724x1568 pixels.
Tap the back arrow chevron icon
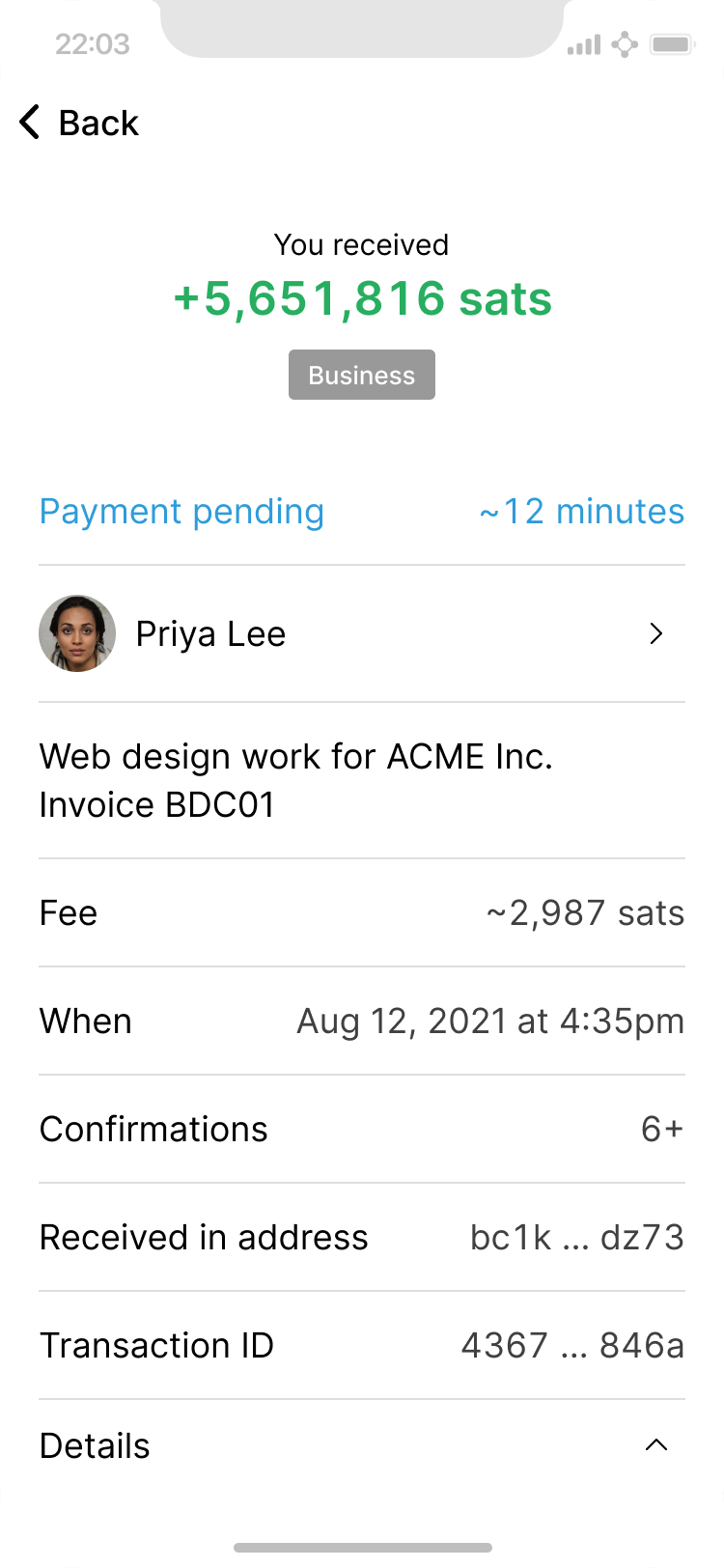(x=30, y=124)
